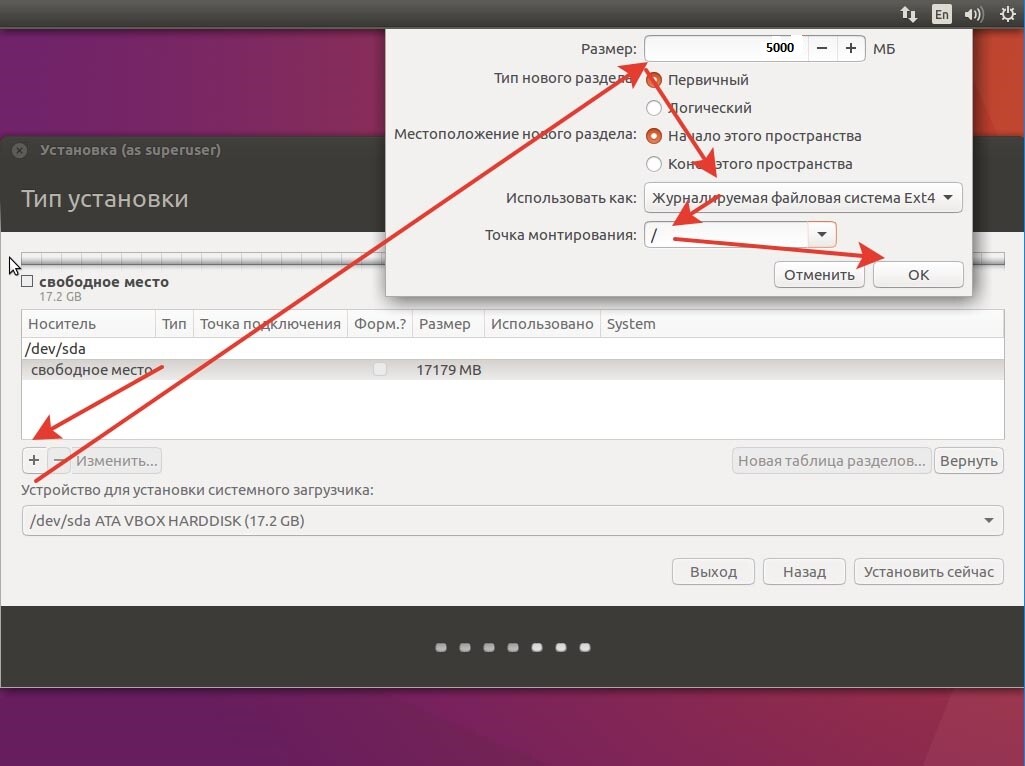1025x766 pixels.
Task: Click the Установить сейчас button
Action: pyautogui.click(x=928, y=571)
